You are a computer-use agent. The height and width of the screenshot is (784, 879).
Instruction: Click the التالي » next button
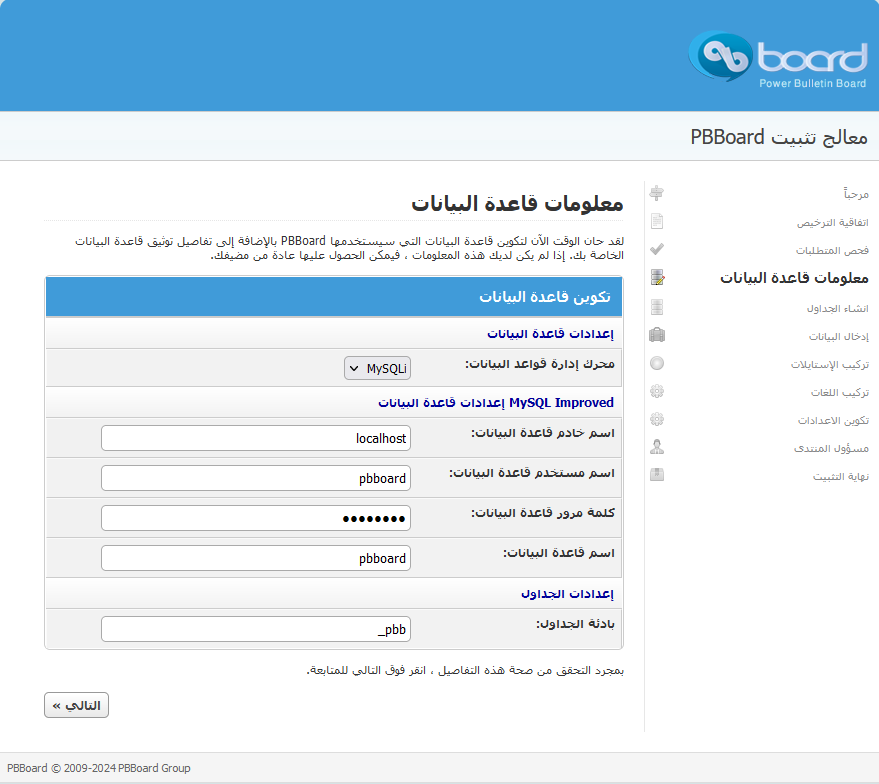click(x=76, y=705)
